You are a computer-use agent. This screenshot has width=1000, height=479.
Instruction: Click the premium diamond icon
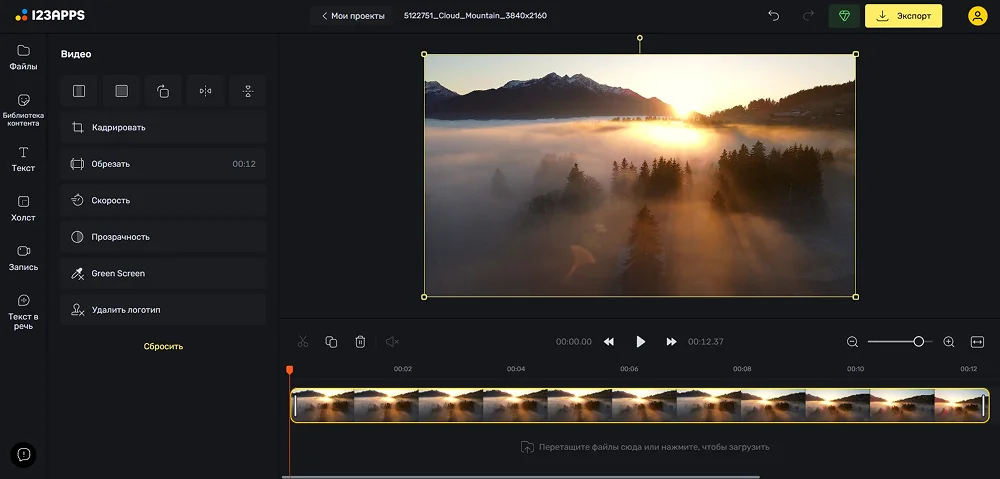[844, 16]
